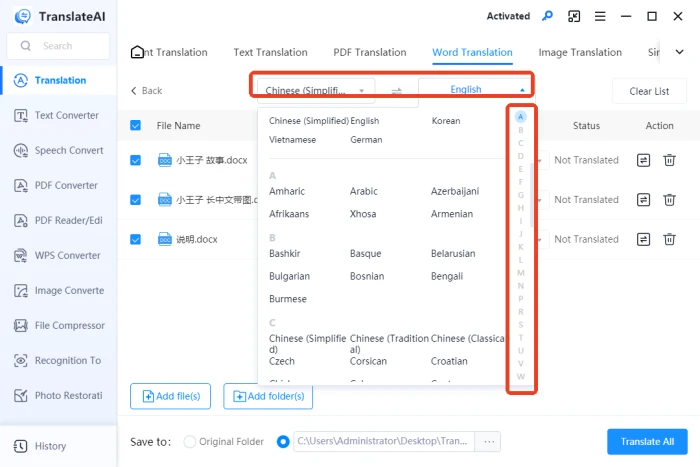Click the mini-window mode icon
Screen dimensions: 700x467
pos(574,17)
